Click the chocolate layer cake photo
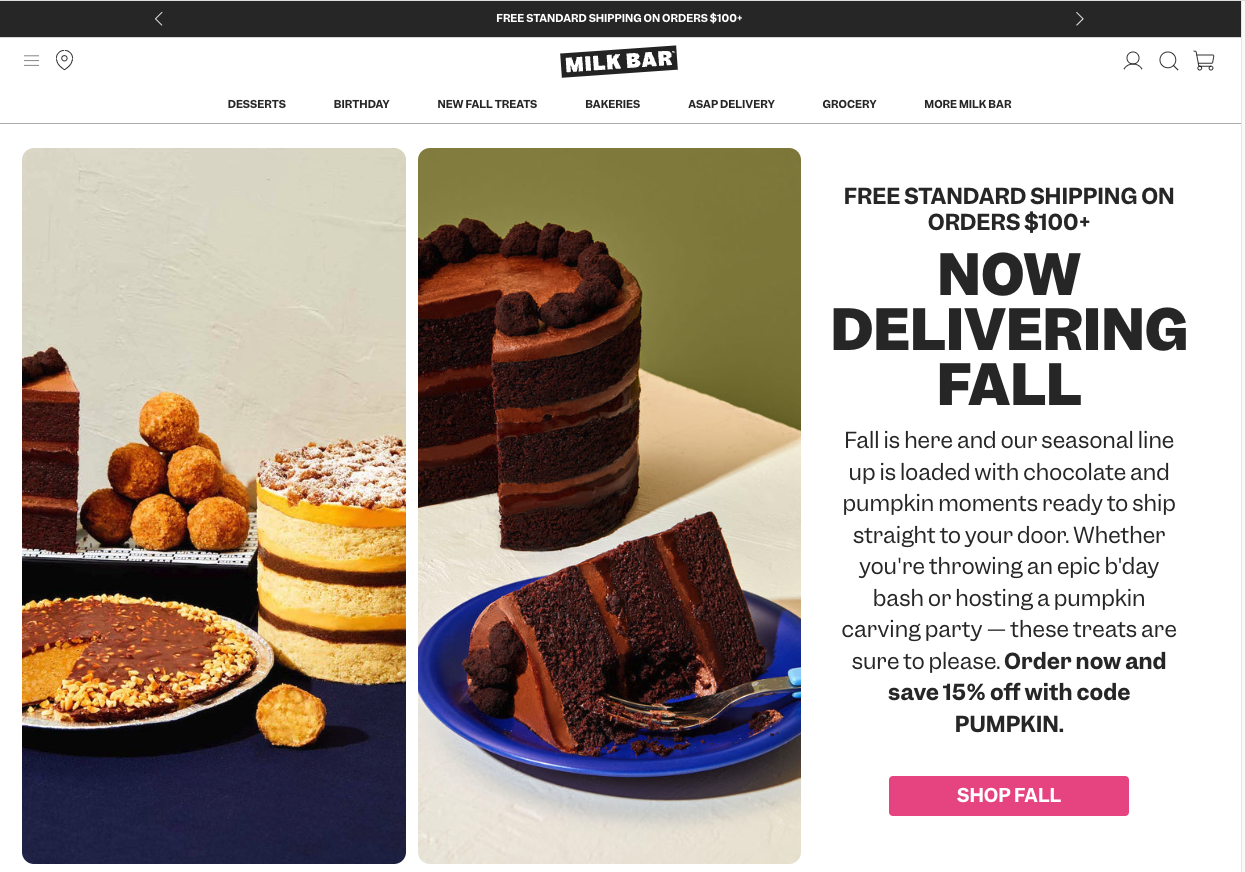The height and width of the screenshot is (872, 1245). 609,506
